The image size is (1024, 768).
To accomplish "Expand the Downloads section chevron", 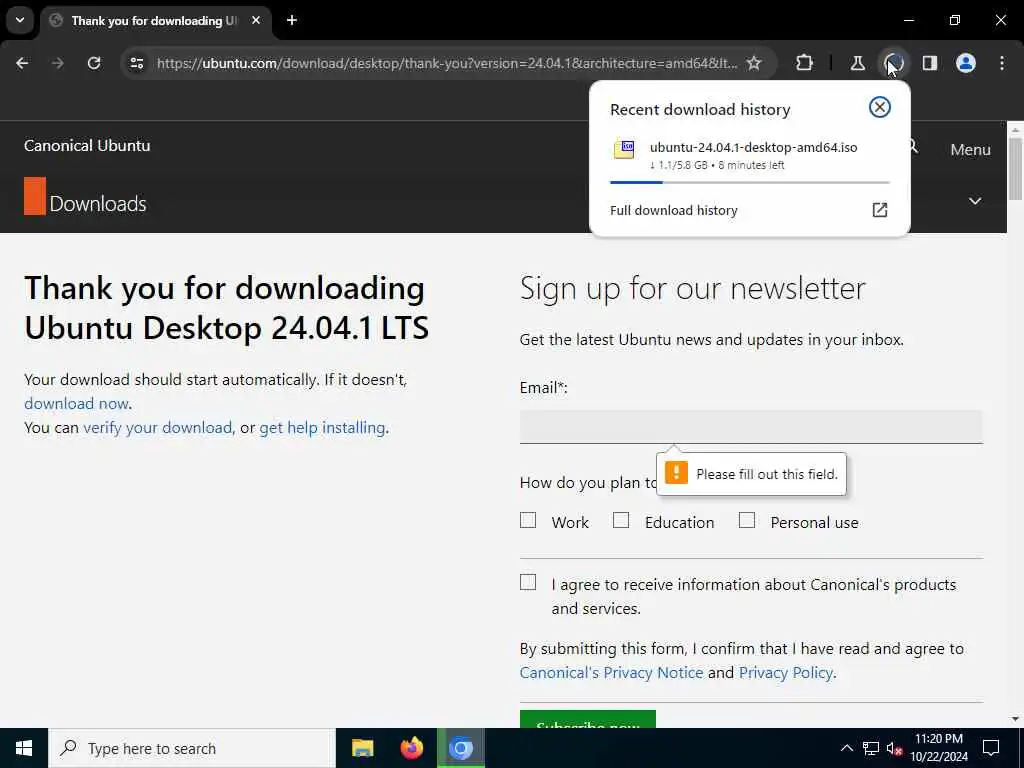I will 974,200.
